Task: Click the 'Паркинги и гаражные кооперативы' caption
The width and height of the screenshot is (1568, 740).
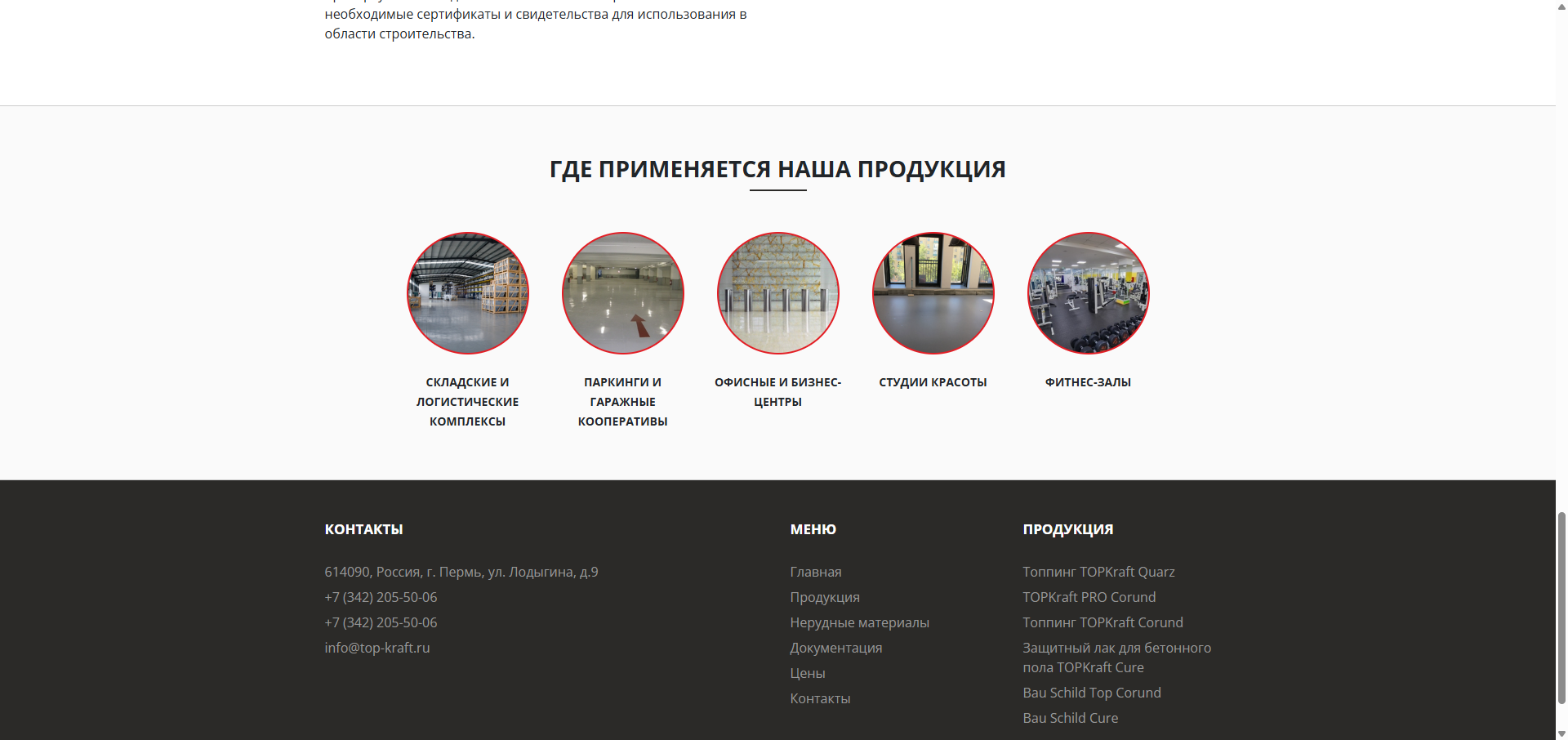Action: click(x=623, y=402)
